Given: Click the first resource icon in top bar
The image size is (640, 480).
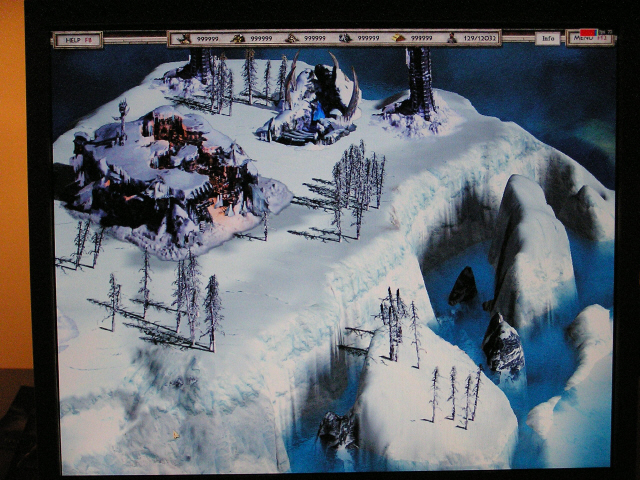Looking at the screenshot, I should click(x=184, y=39).
